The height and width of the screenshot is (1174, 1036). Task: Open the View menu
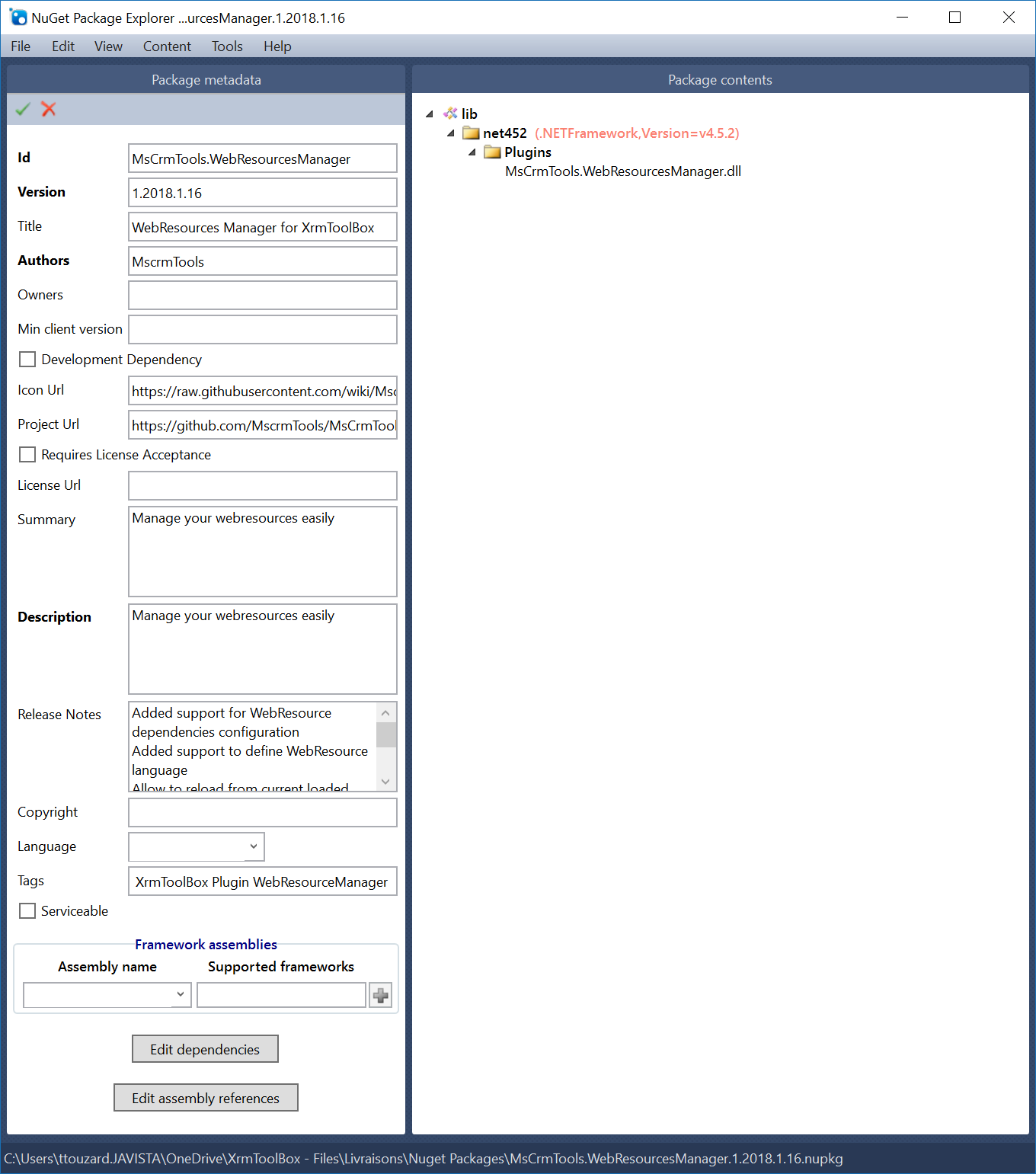(x=108, y=46)
